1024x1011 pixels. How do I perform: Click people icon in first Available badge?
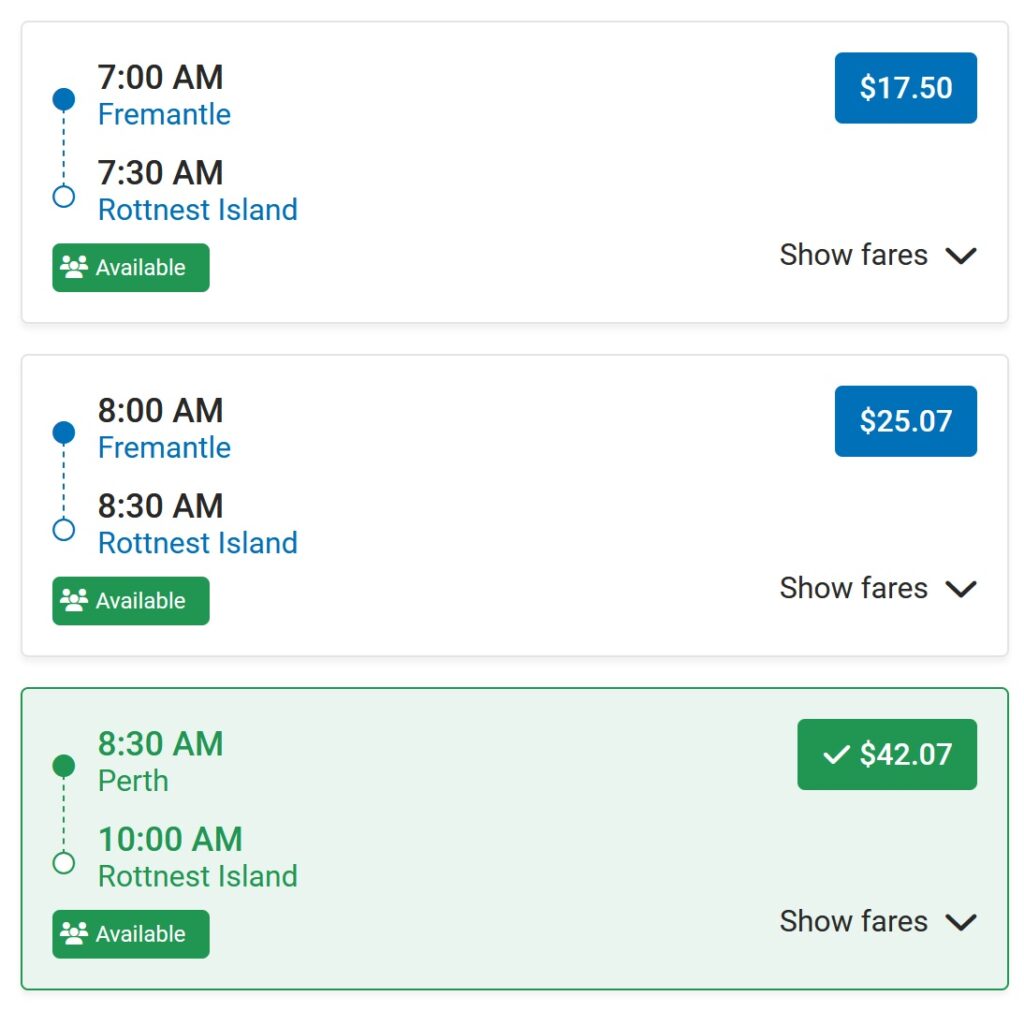click(x=74, y=267)
